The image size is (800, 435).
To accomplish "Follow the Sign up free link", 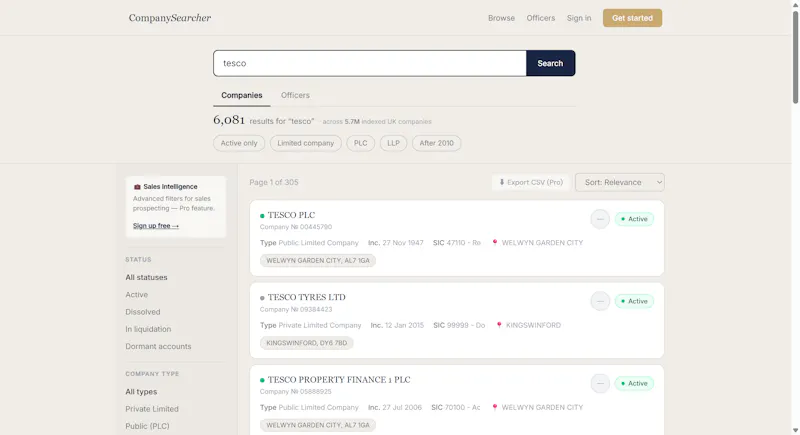I will pos(156,225).
